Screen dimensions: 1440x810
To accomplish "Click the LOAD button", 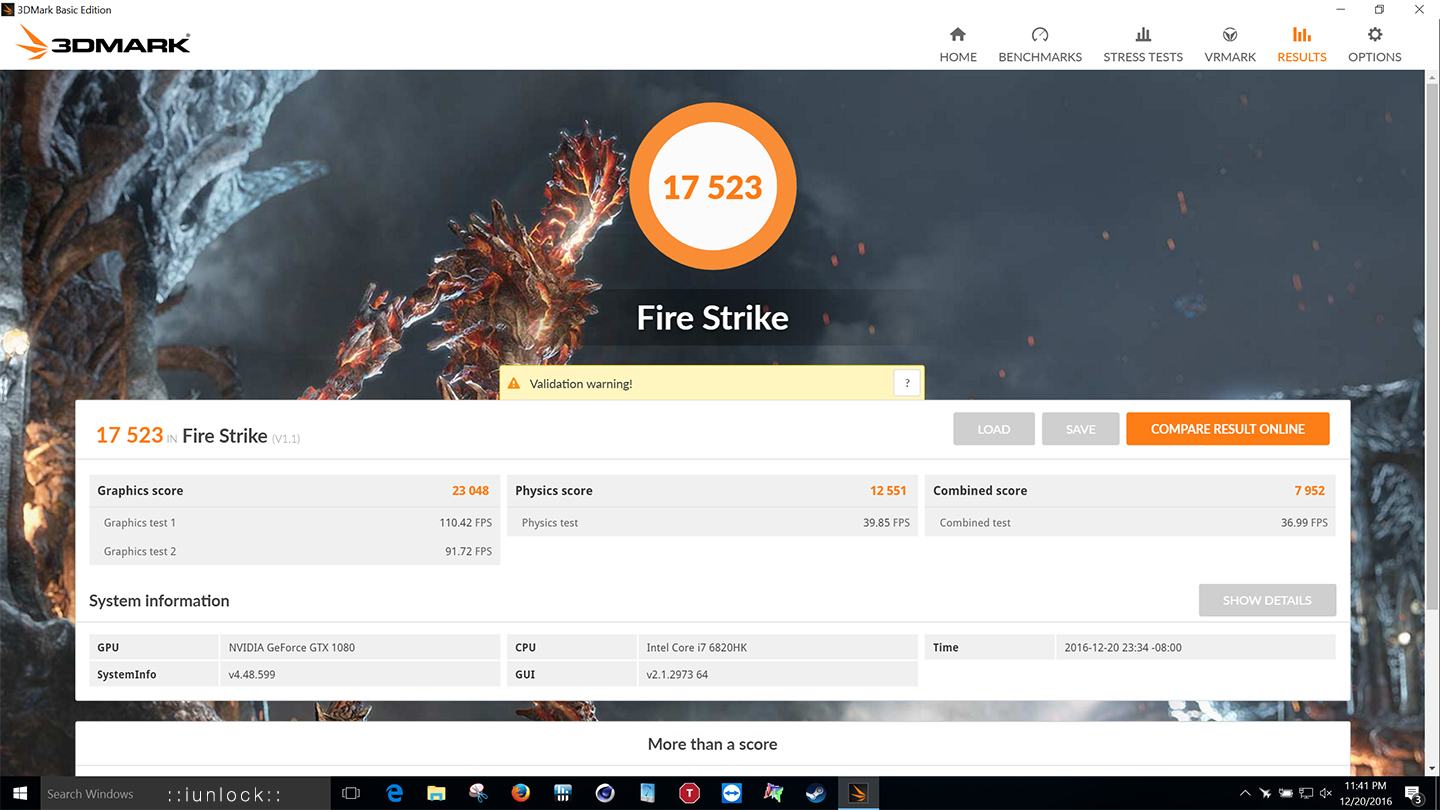I will 994,429.
